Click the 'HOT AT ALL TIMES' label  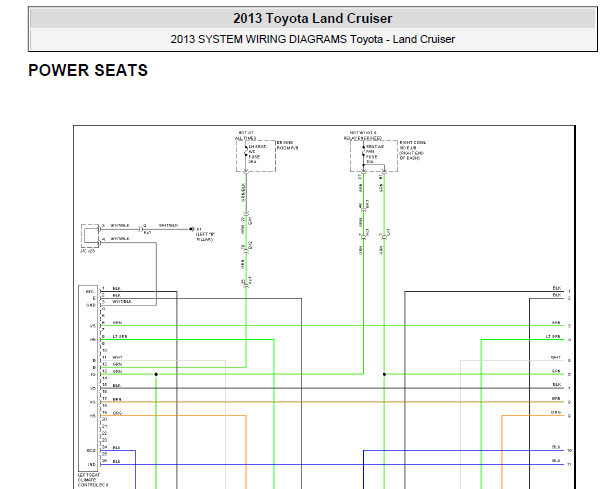click(x=245, y=135)
